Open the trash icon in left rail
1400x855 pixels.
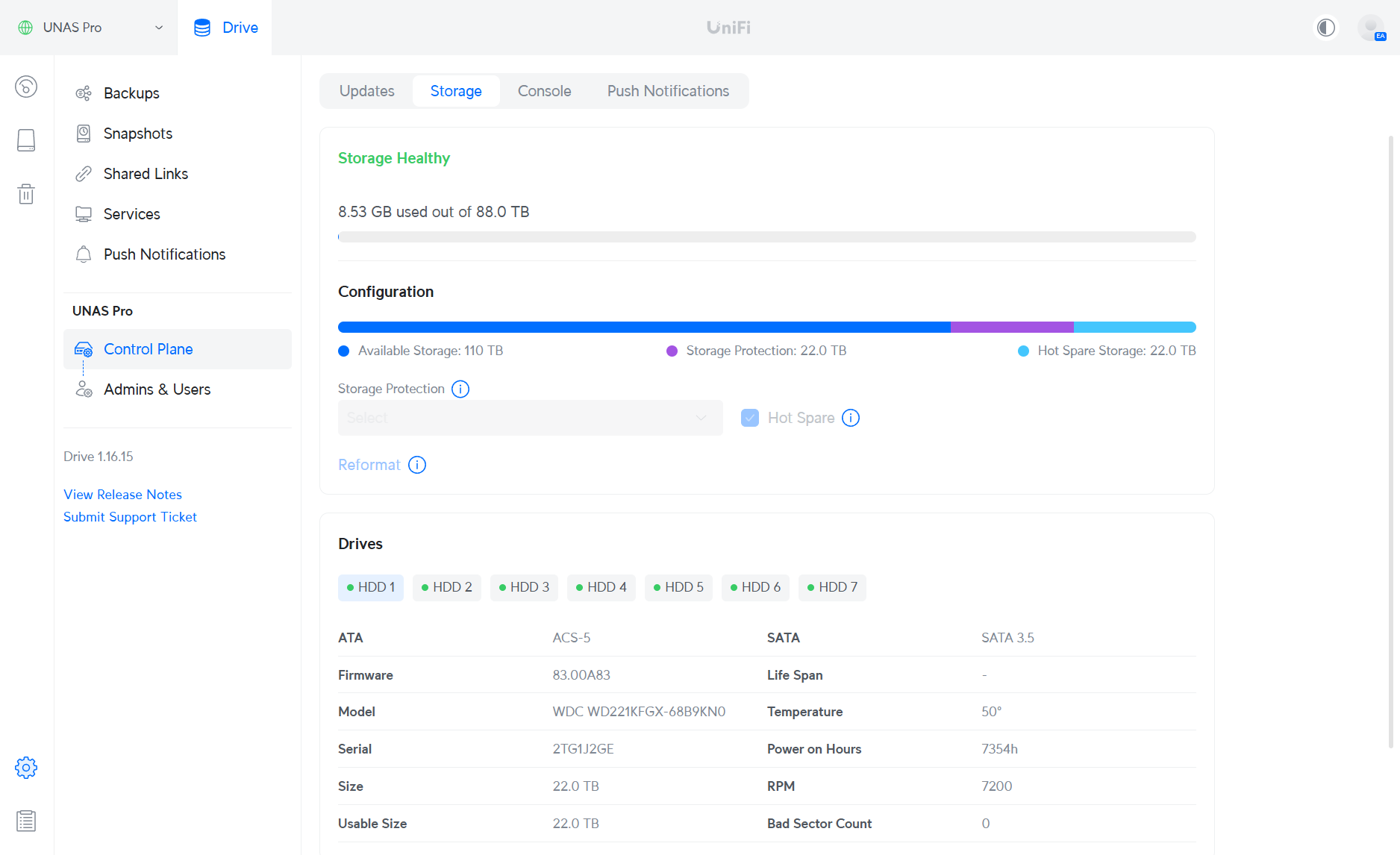tap(26, 194)
